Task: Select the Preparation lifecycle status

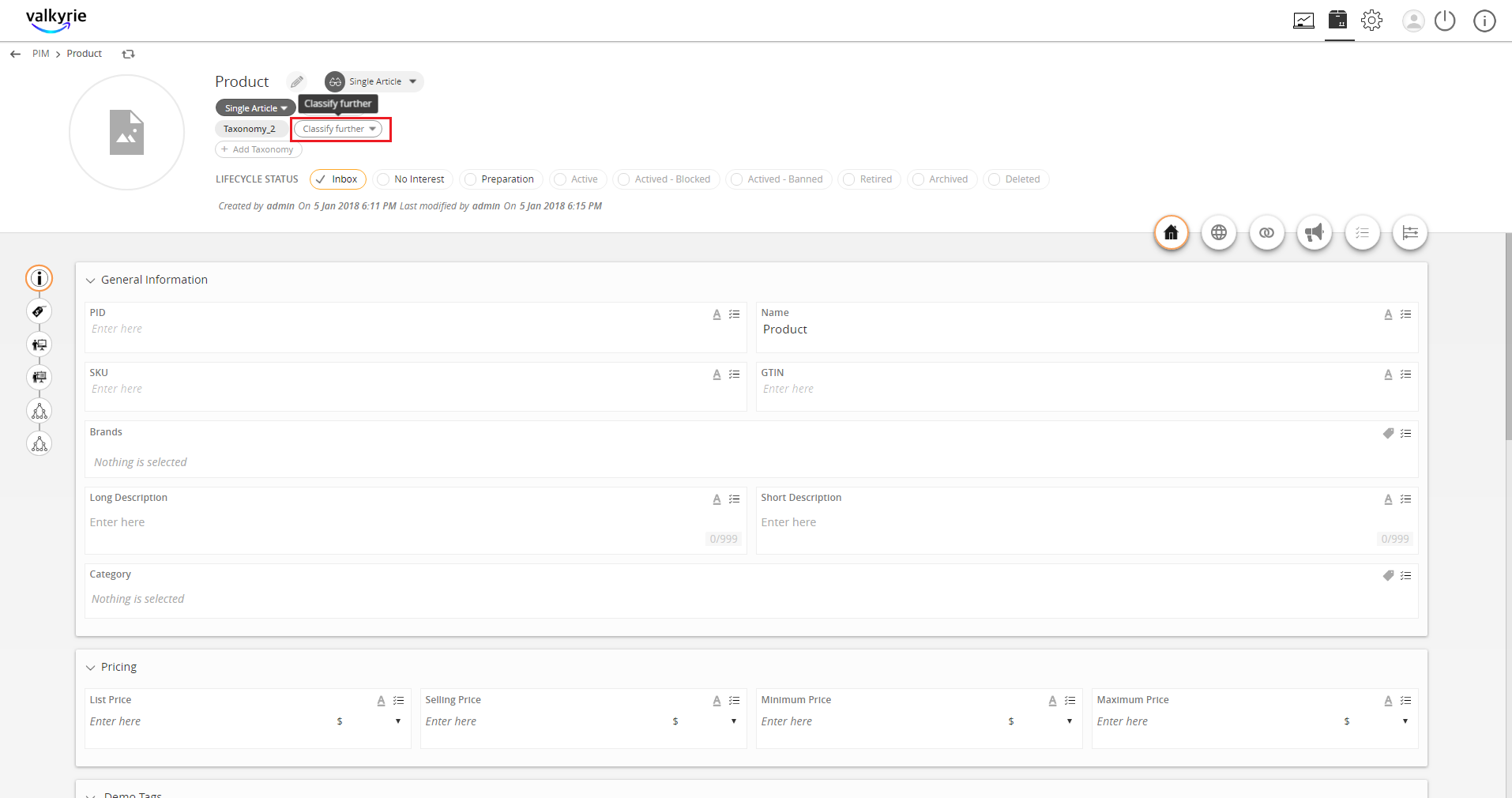Action: tap(501, 179)
